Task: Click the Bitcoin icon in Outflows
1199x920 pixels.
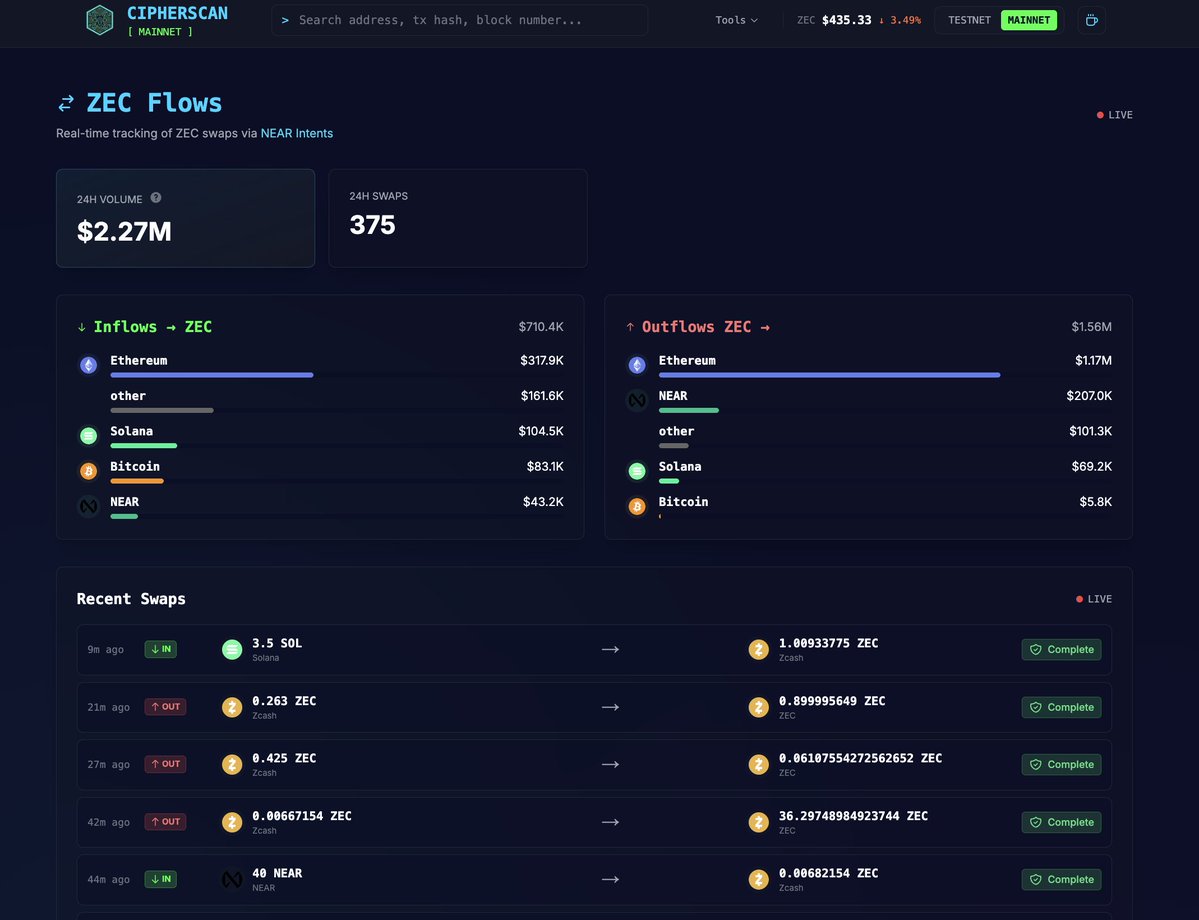Action: [x=637, y=506]
